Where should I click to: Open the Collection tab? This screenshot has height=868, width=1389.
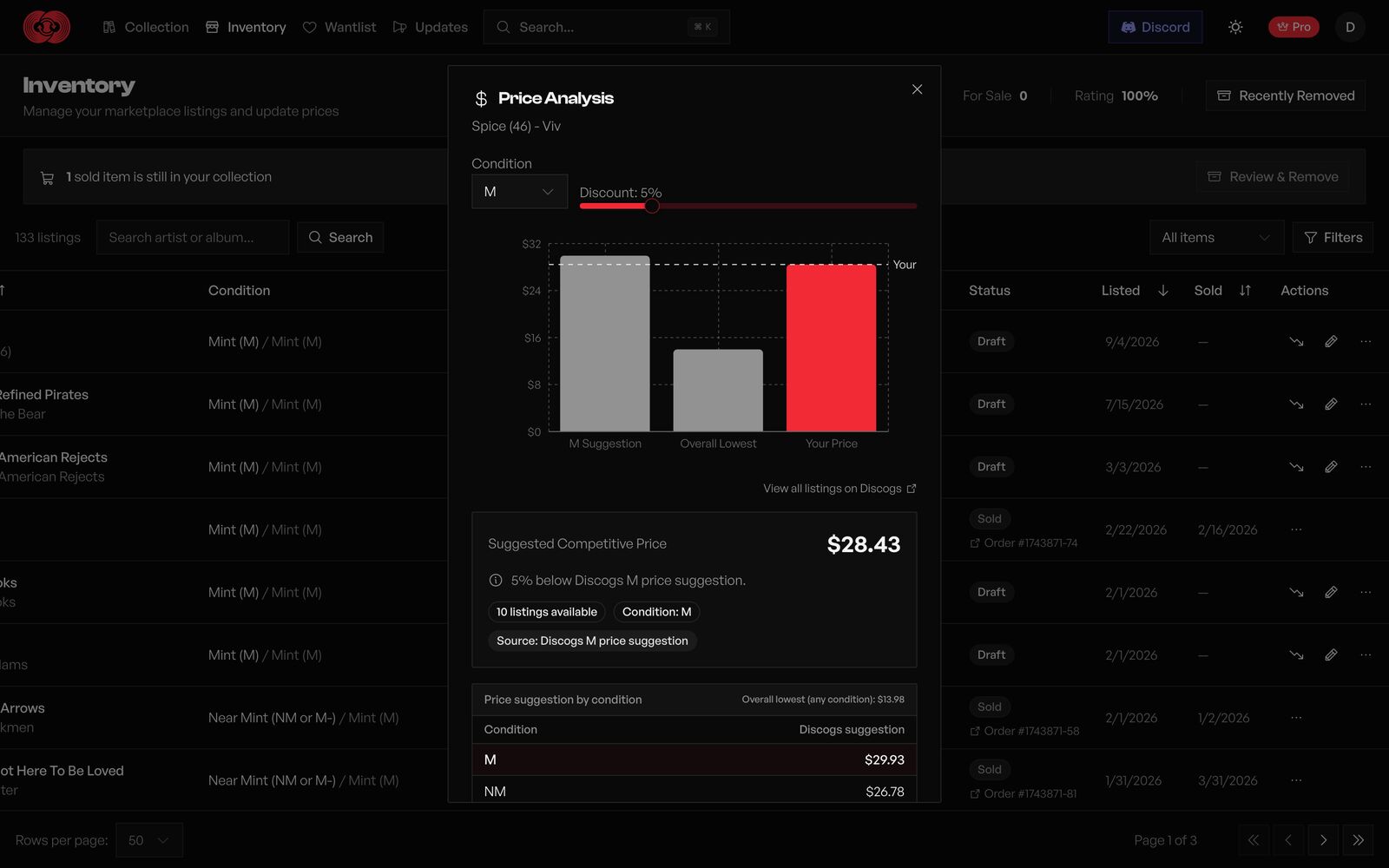pyautogui.click(x=146, y=27)
